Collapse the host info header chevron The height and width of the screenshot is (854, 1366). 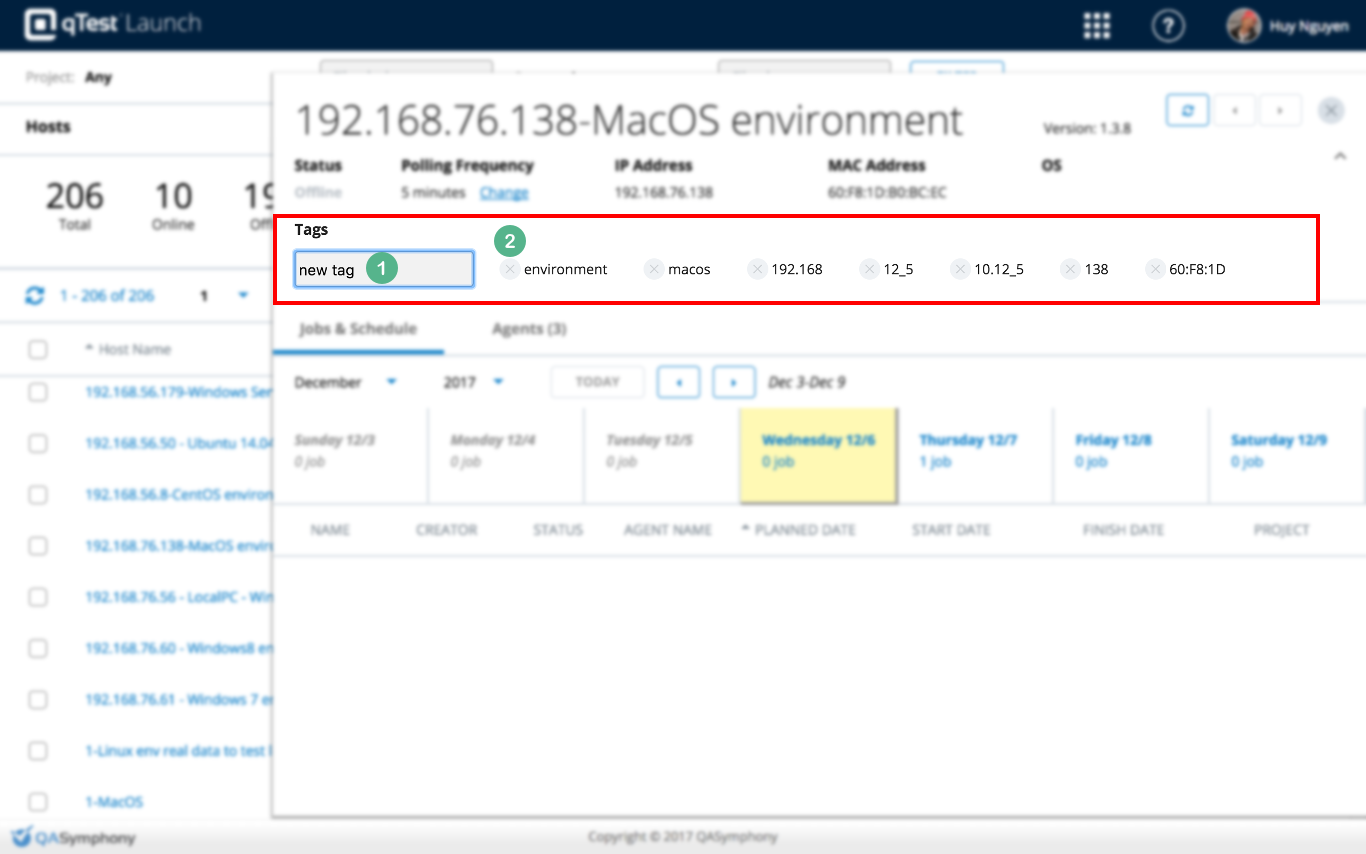(x=1340, y=156)
